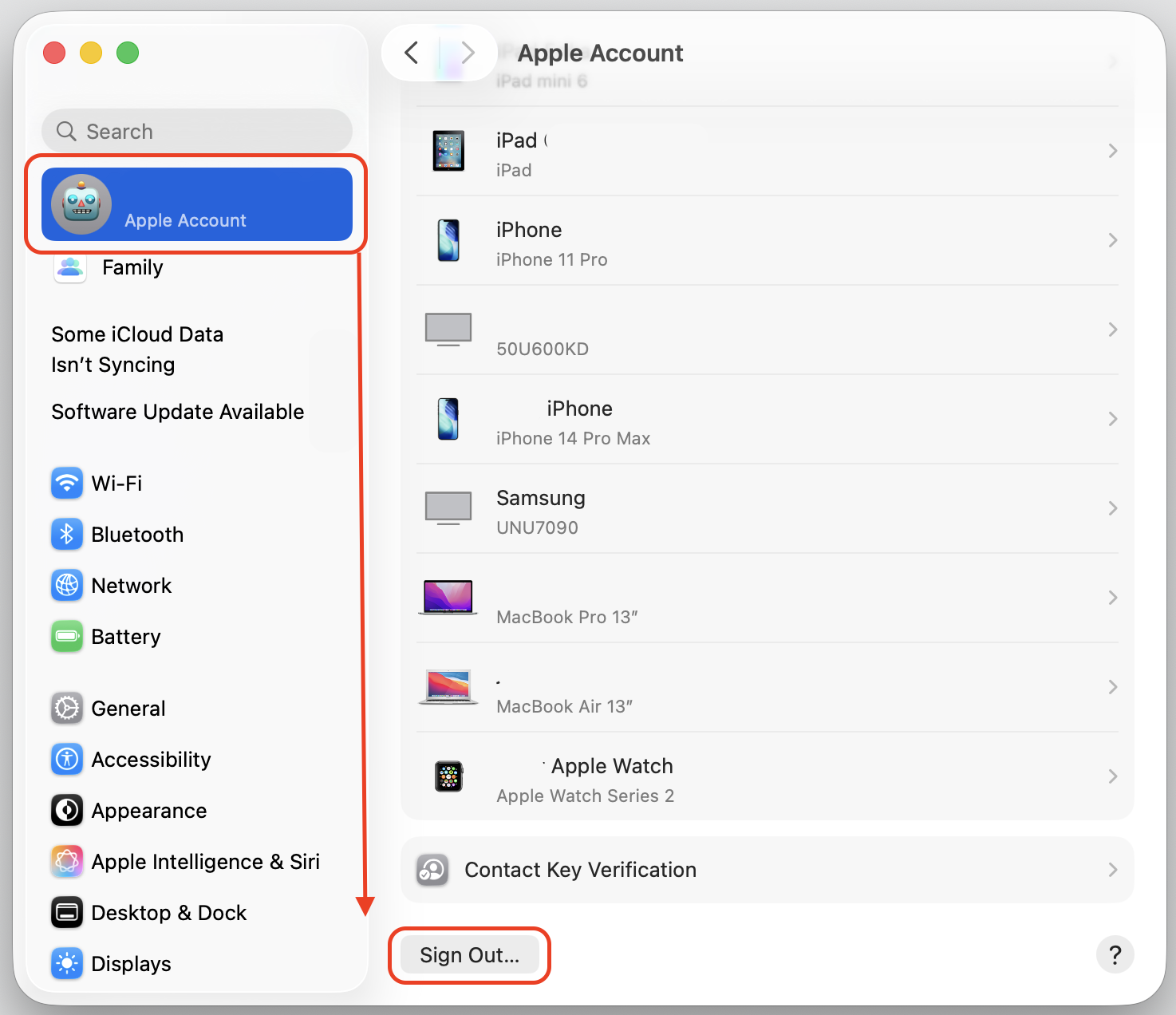This screenshot has height=1015, width=1176.
Task: Click the magnifier icon in Search
Action: pyautogui.click(x=67, y=131)
